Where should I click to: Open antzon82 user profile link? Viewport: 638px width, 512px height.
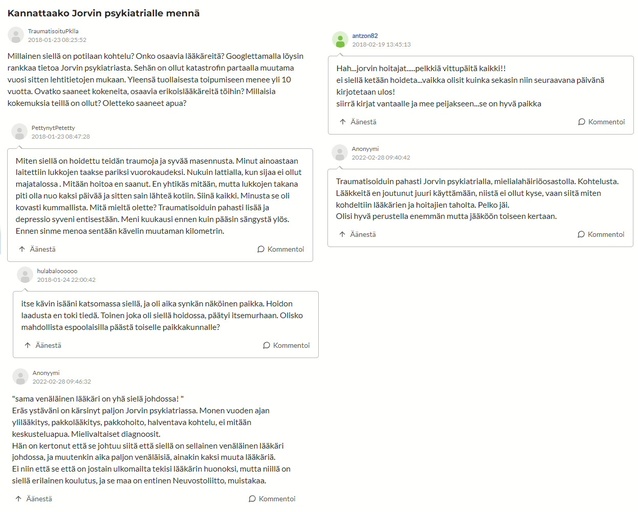coord(365,35)
